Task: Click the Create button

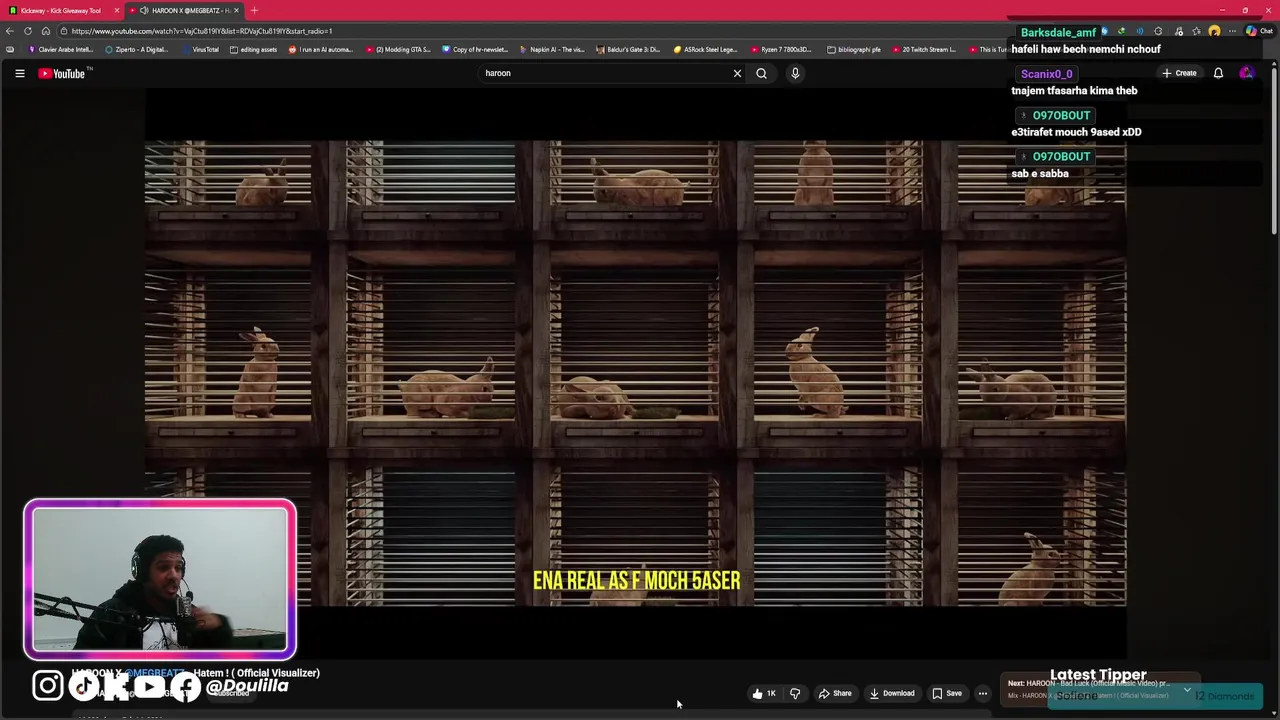Action: 1179,73
